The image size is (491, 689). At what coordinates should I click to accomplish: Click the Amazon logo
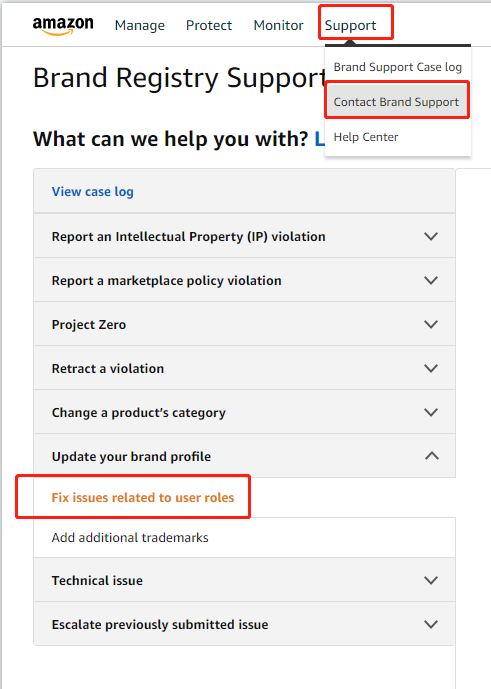point(63,25)
